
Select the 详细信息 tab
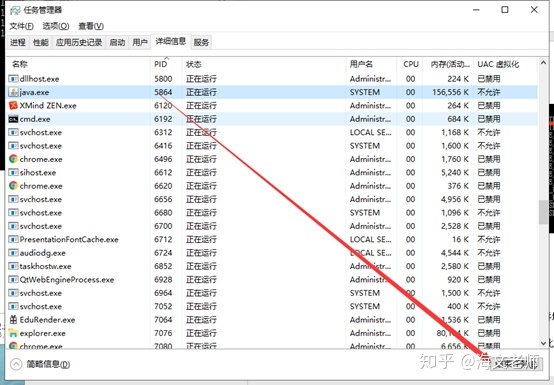171,42
